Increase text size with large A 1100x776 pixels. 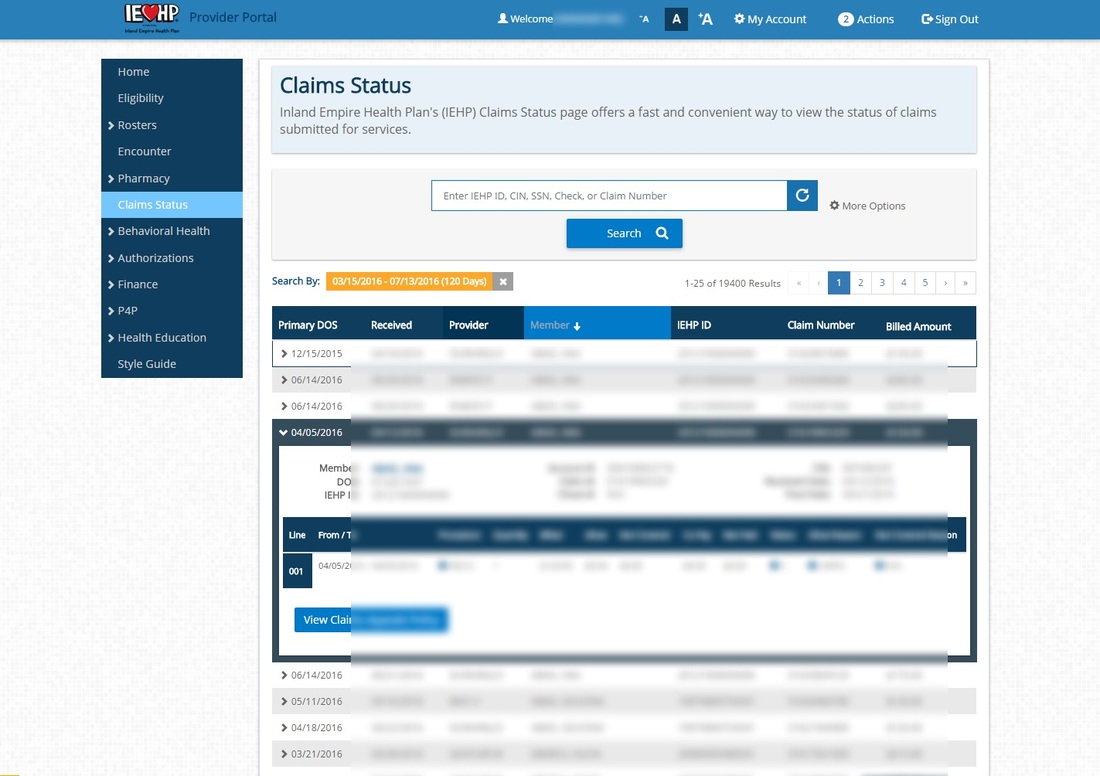pos(706,19)
